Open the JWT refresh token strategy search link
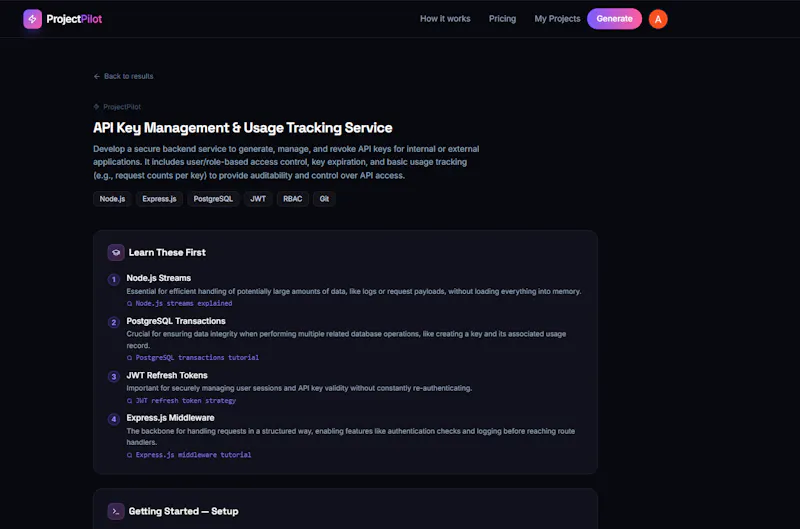 (x=181, y=401)
